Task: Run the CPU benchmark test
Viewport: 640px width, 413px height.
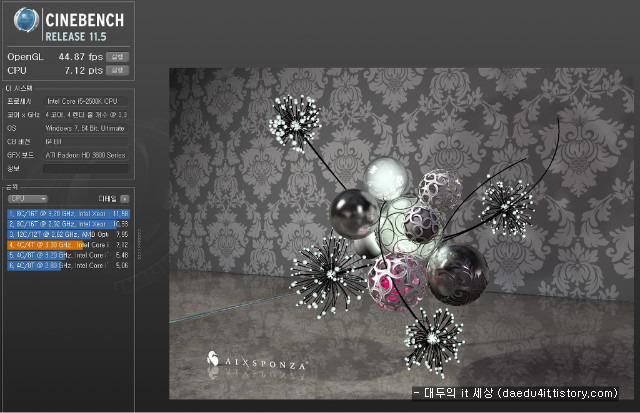Action: pos(117,70)
